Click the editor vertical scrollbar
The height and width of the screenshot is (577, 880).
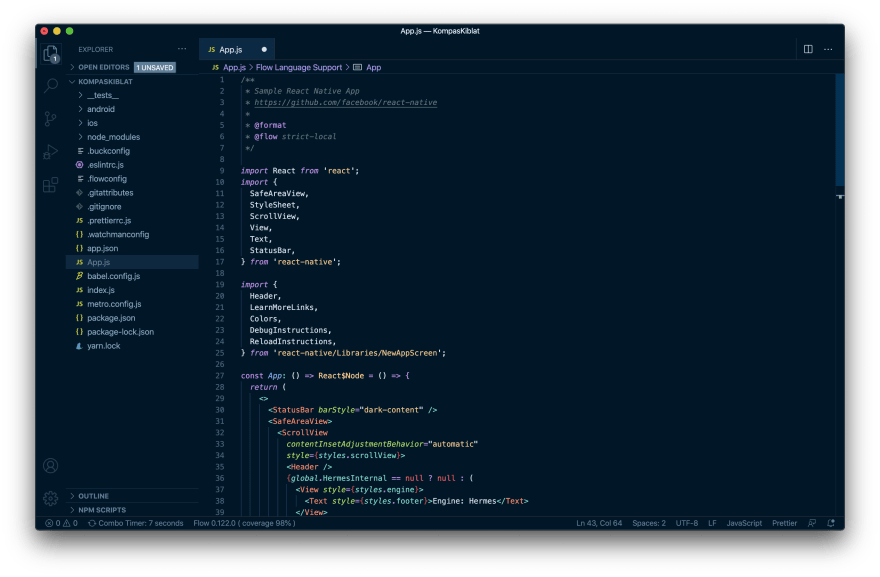click(840, 130)
